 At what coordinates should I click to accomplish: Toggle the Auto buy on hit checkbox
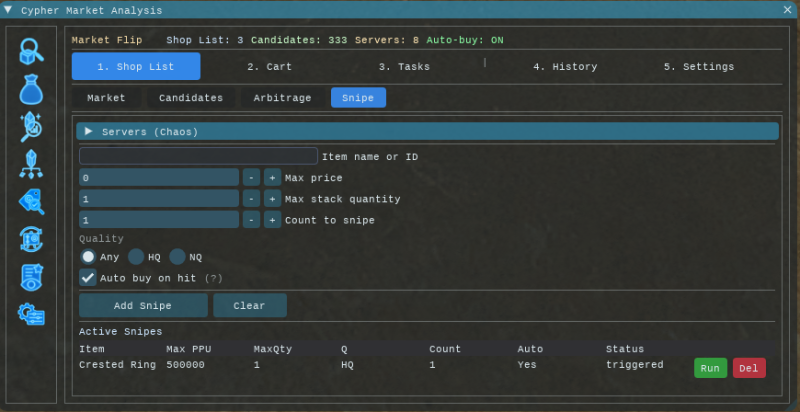click(x=89, y=277)
